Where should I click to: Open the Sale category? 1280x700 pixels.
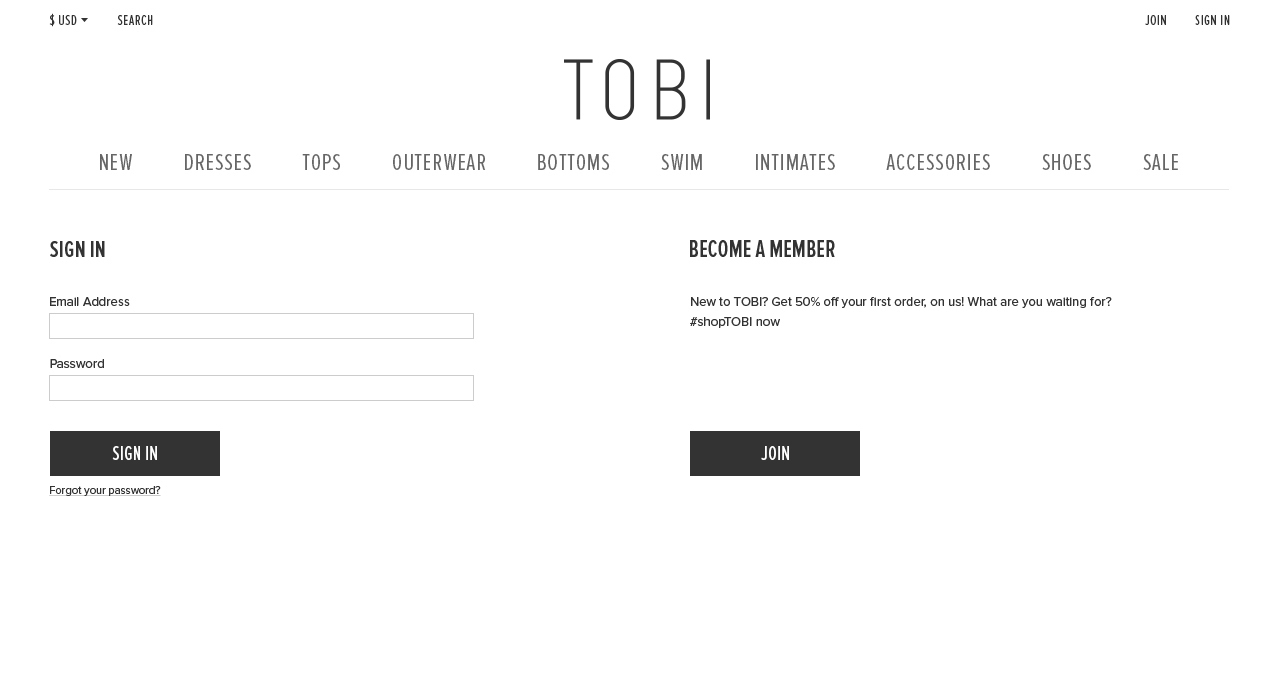(x=1161, y=163)
